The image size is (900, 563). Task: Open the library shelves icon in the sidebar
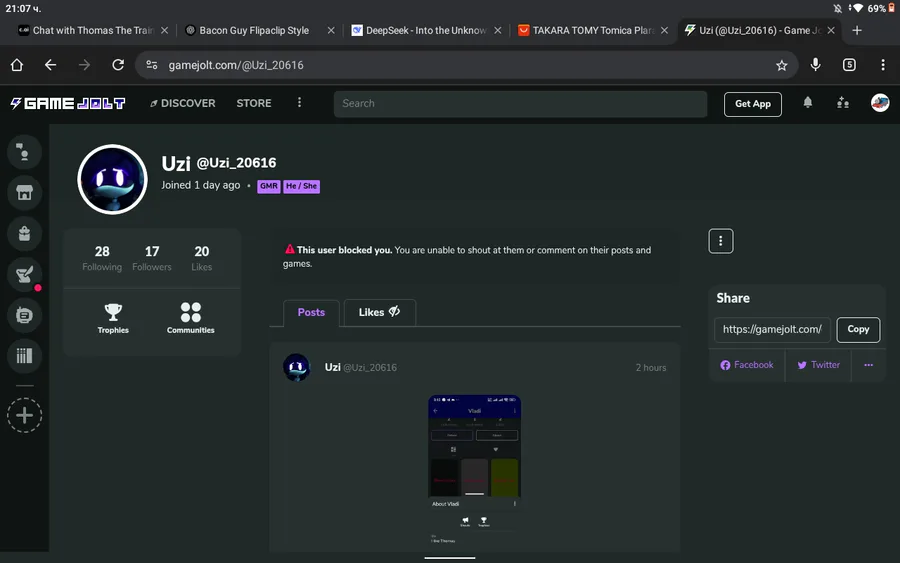24,356
